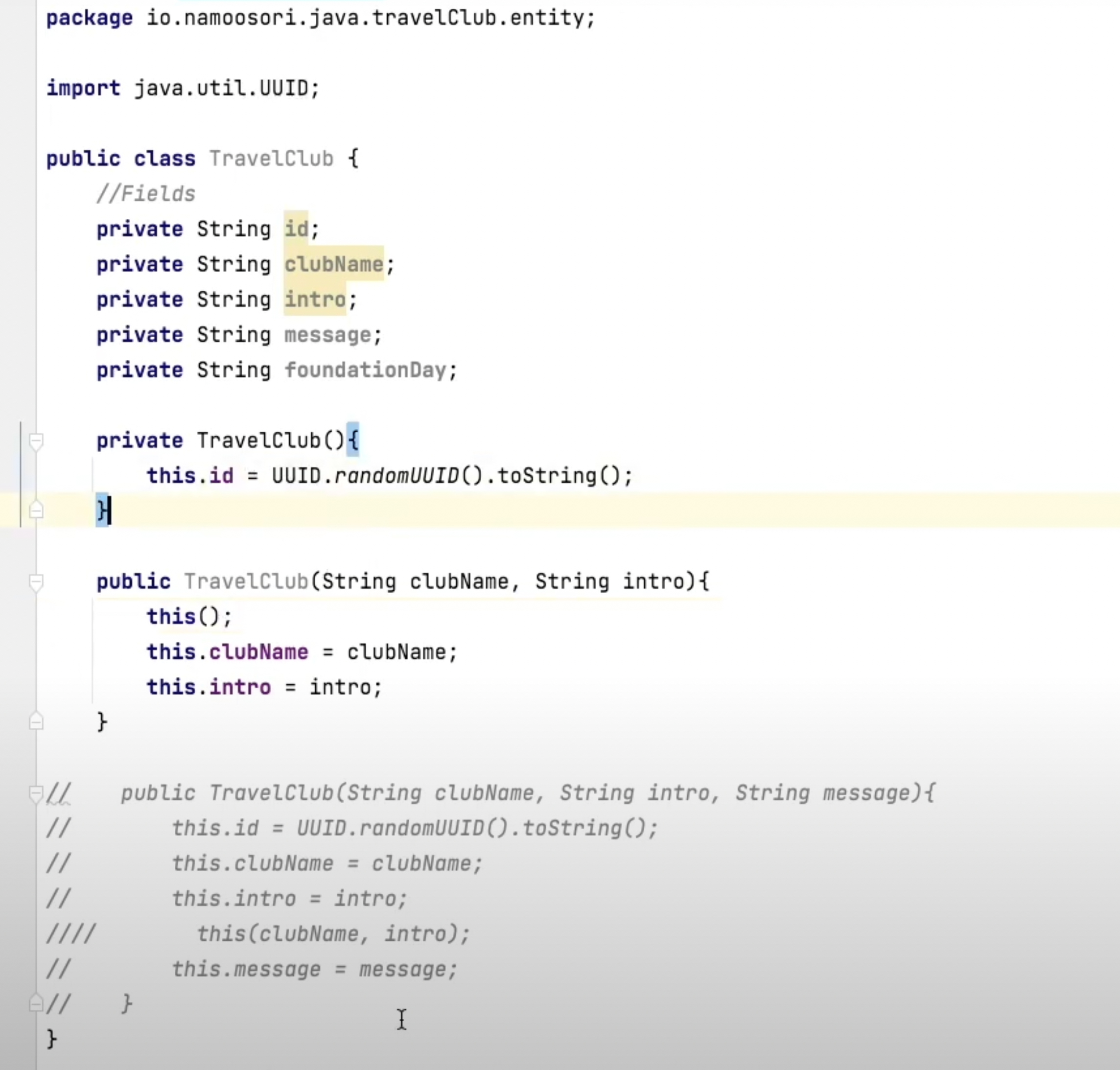This screenshot has height=1070, width=1120.
Task: Click the import java.util.UUID line
Action: click(183, 89)
